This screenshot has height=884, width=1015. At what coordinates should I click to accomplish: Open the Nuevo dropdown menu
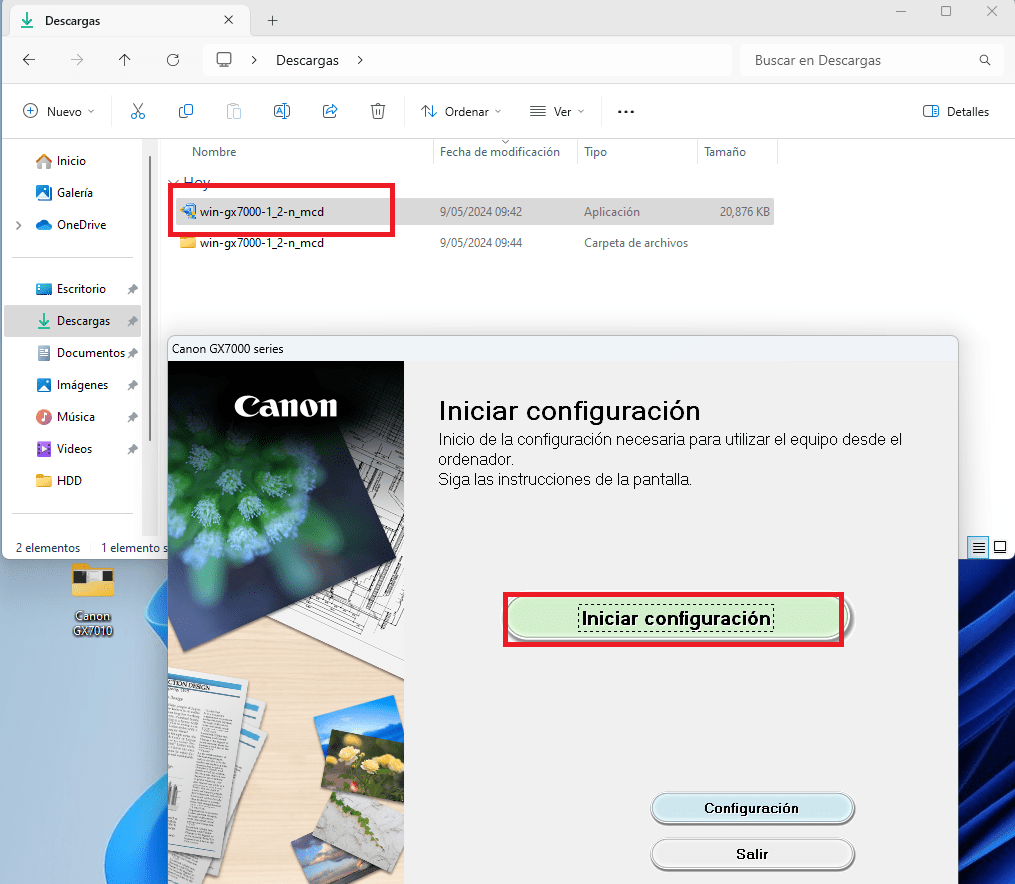point(59,111)
